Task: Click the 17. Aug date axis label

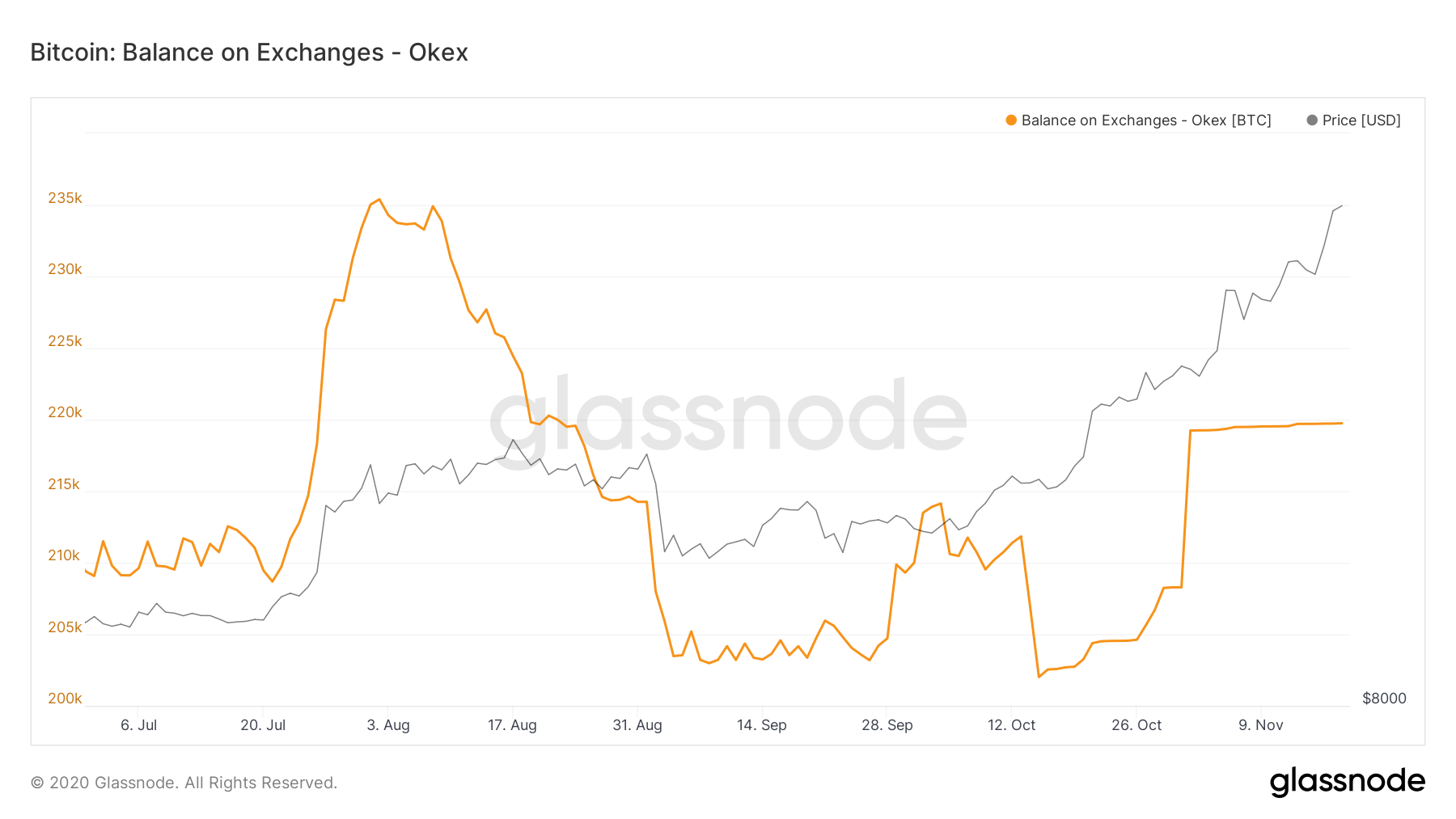Action: tap(512, 725)
